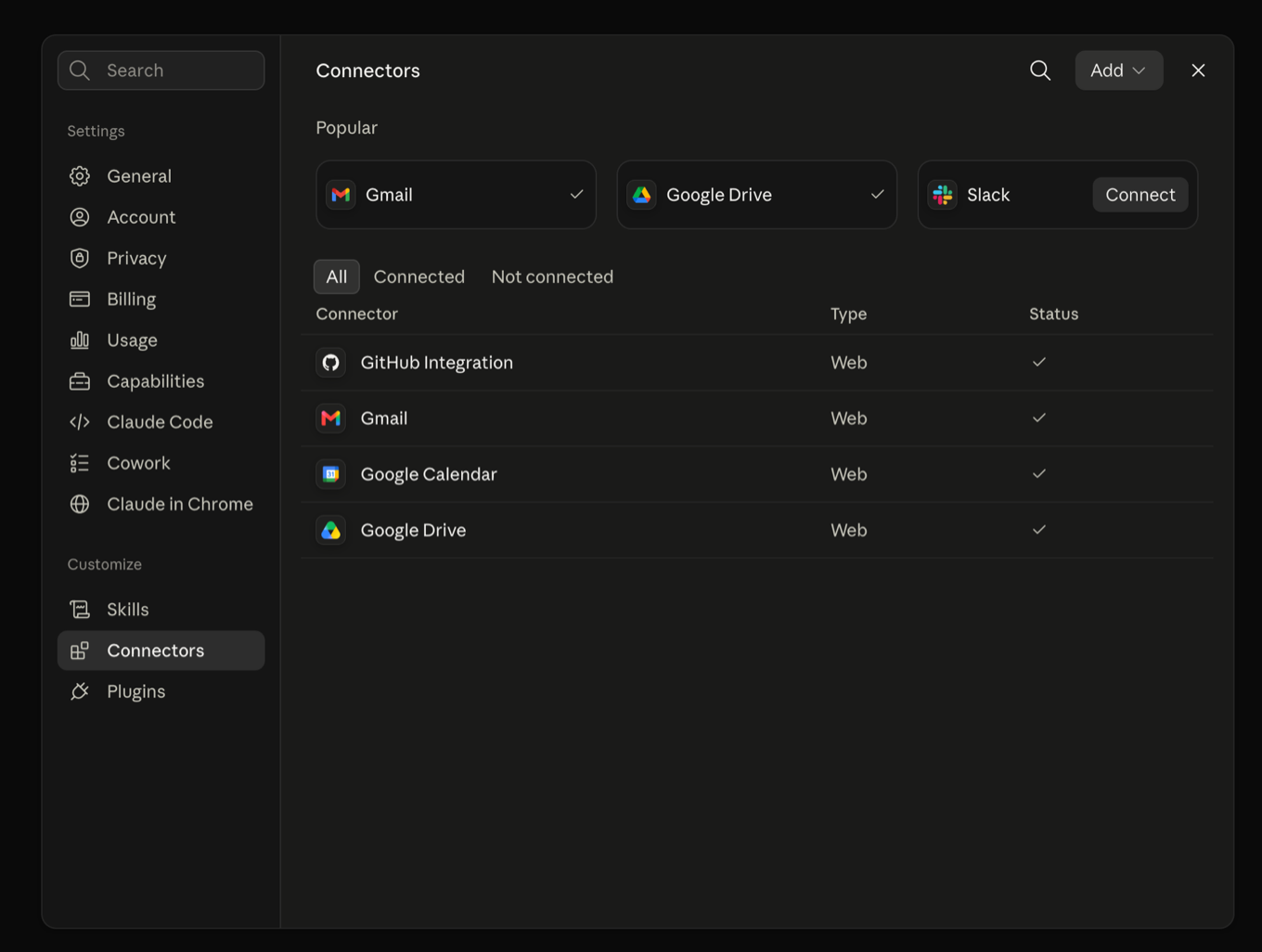The height and width of the screenshot is (952, 1262).
Task: Open the Skills section
Action: [x=161, y=610]
